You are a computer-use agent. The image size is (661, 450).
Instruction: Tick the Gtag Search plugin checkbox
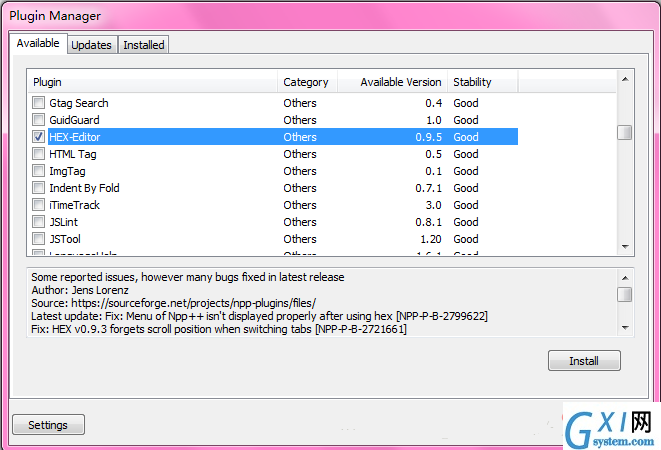[x=38, y=102]
